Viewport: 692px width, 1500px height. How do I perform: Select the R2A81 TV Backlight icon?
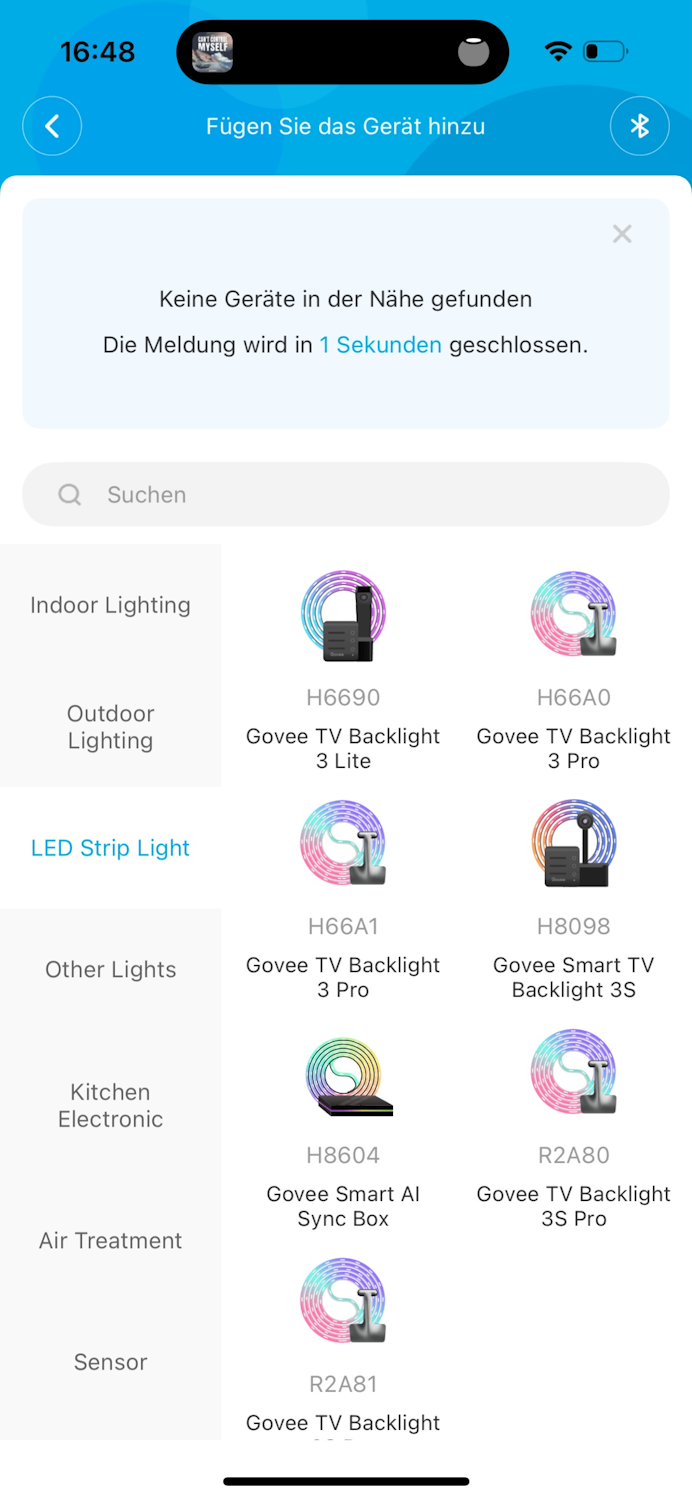(x=343, y=1302)
